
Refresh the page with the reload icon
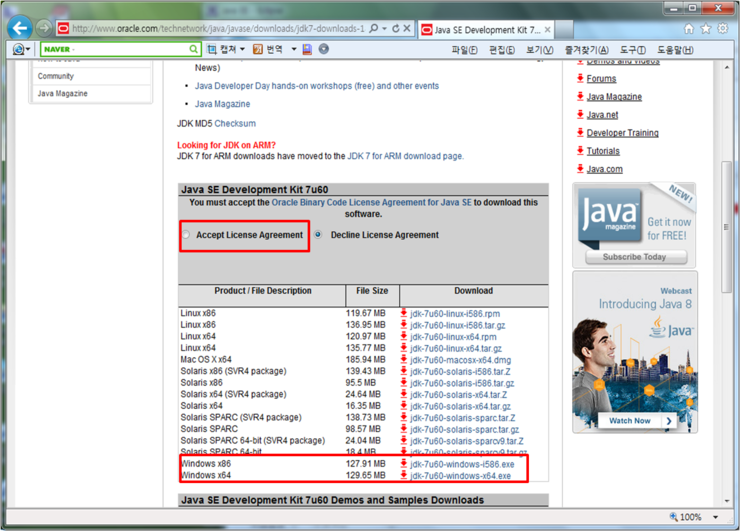click(x=396, y=28)
